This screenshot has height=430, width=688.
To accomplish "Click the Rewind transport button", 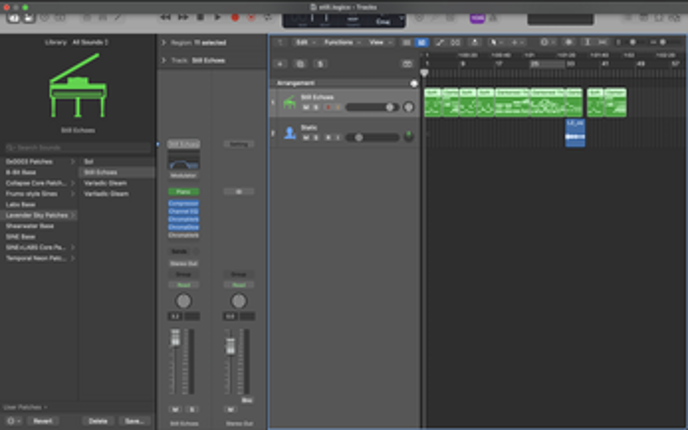I will pos(165,17).
